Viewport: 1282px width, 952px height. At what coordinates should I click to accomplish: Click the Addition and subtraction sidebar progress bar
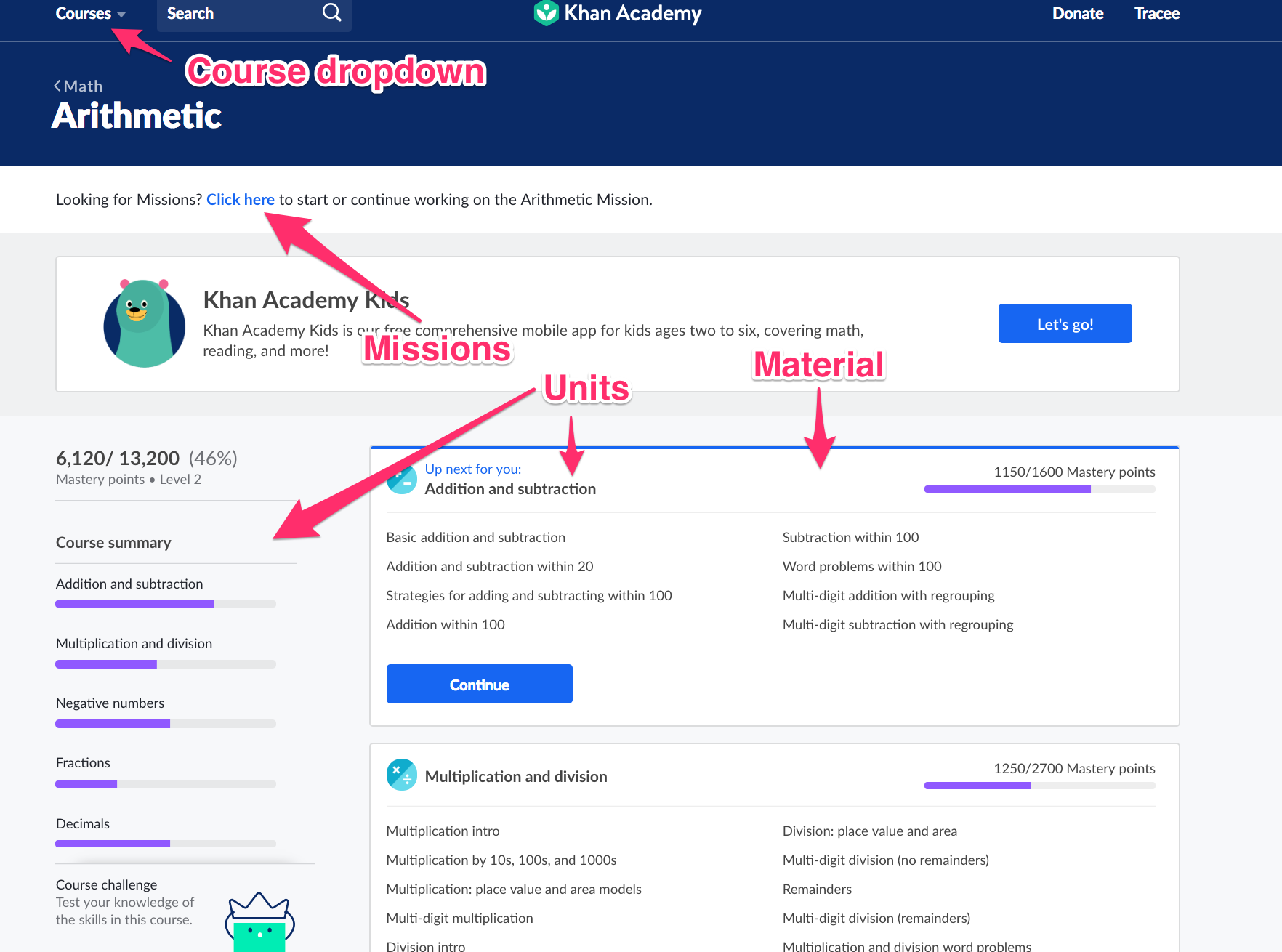(x=166, y=604)
